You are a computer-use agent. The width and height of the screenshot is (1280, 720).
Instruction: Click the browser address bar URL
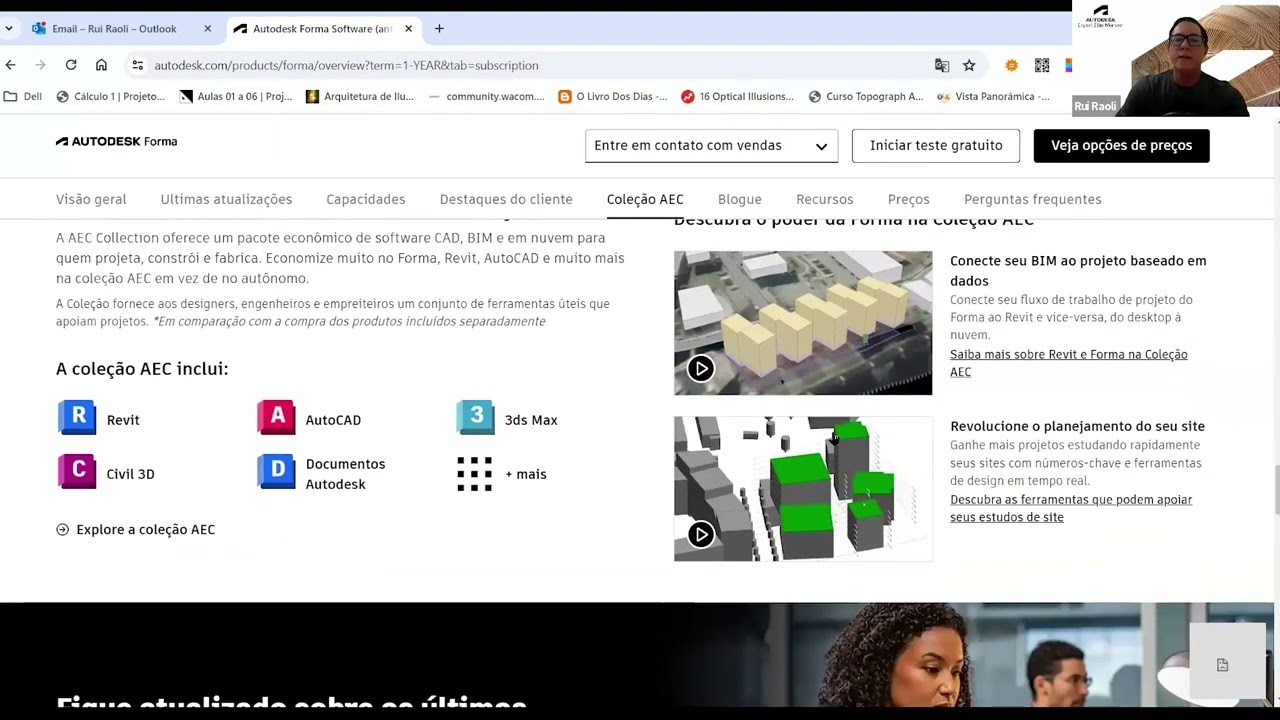(x=346, y=65)
